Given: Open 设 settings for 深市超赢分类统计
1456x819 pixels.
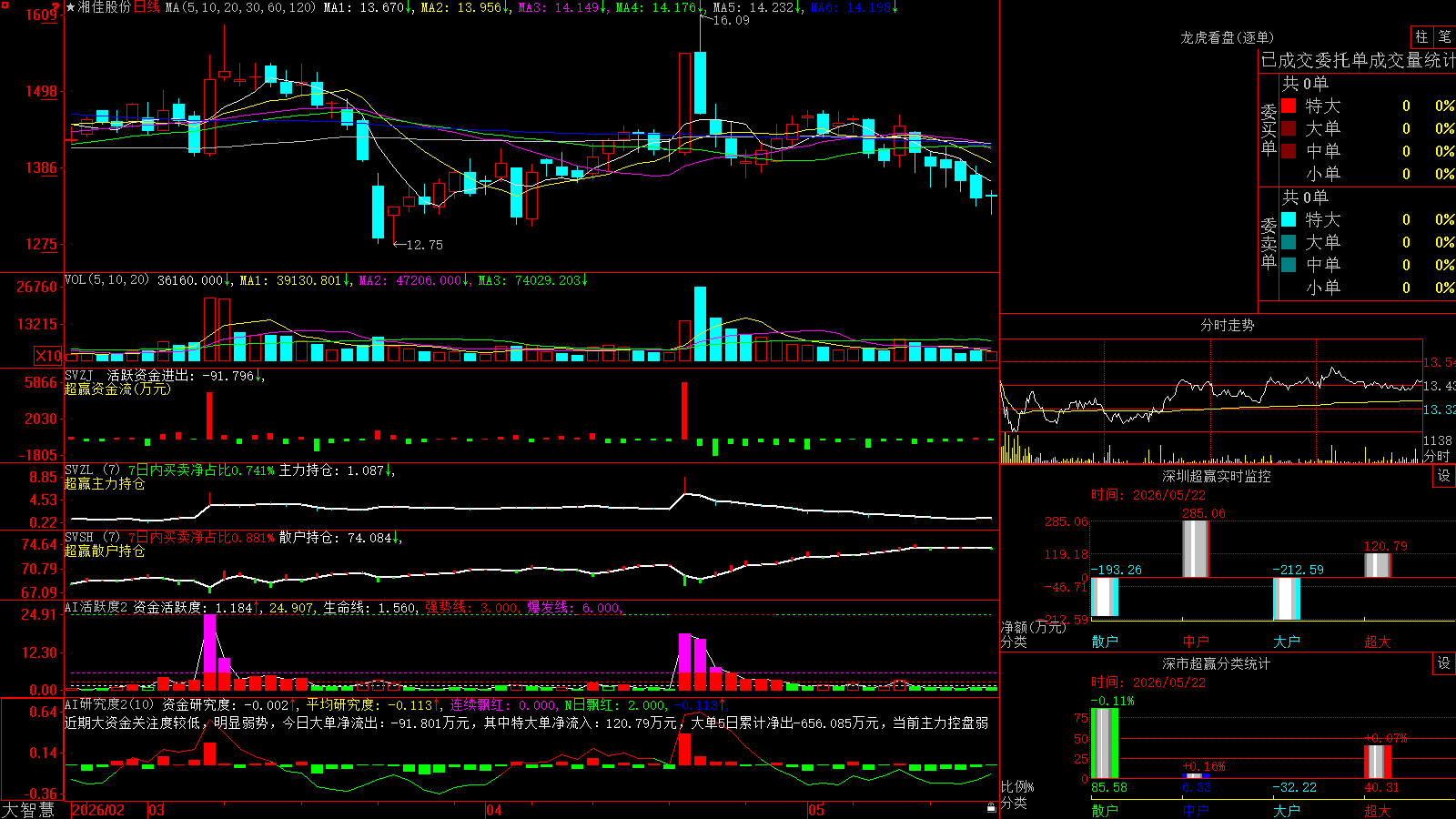Looking at the screenshot, I should tap(1444, 663).
